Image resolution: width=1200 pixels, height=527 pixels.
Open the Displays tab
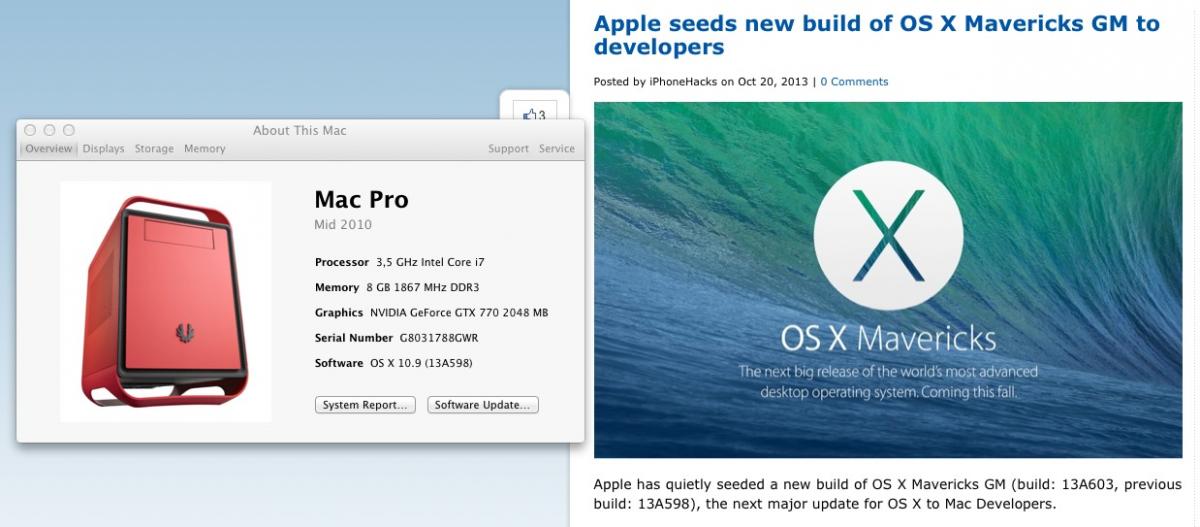103,149
